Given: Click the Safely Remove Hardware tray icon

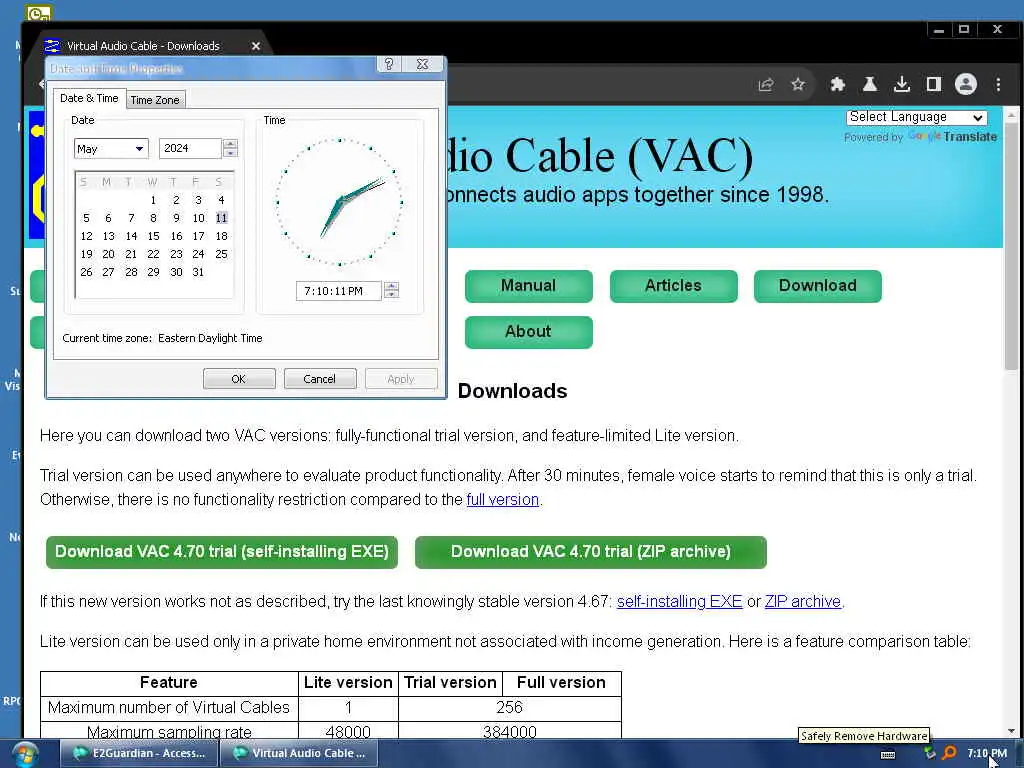Looking at the screenshot, I should (930, 753).
